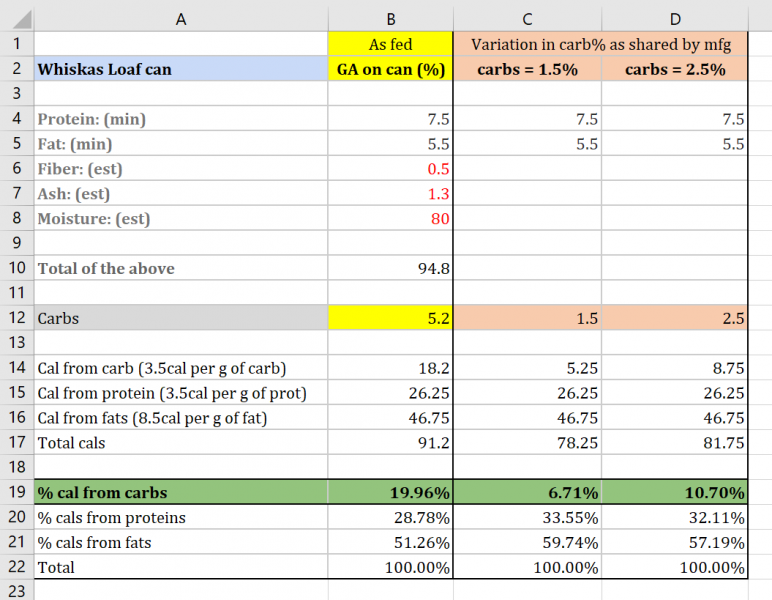The image size is (772, 600).
Task: Click the 'Total of the above' value 94.8
Action: point(391,268)
